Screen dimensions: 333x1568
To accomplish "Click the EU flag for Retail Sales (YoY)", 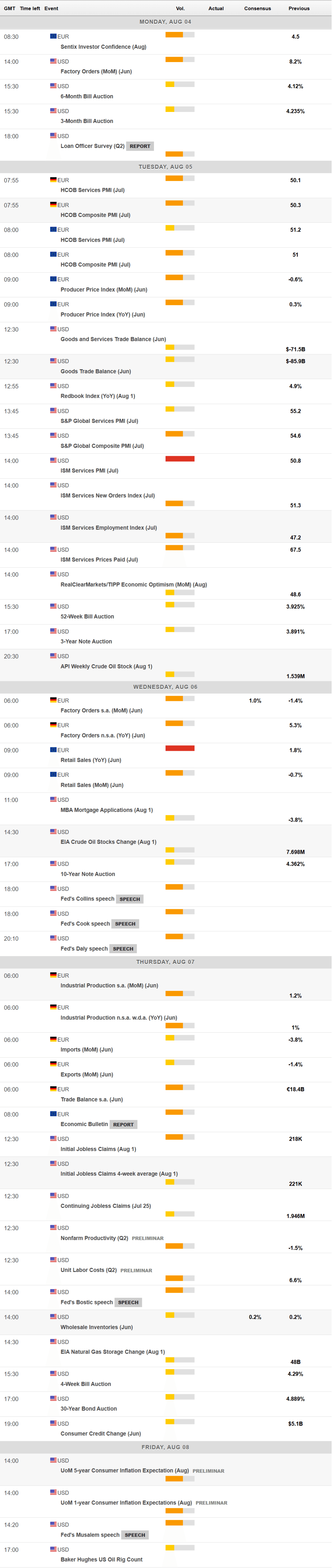I will [x=53, y=751].
